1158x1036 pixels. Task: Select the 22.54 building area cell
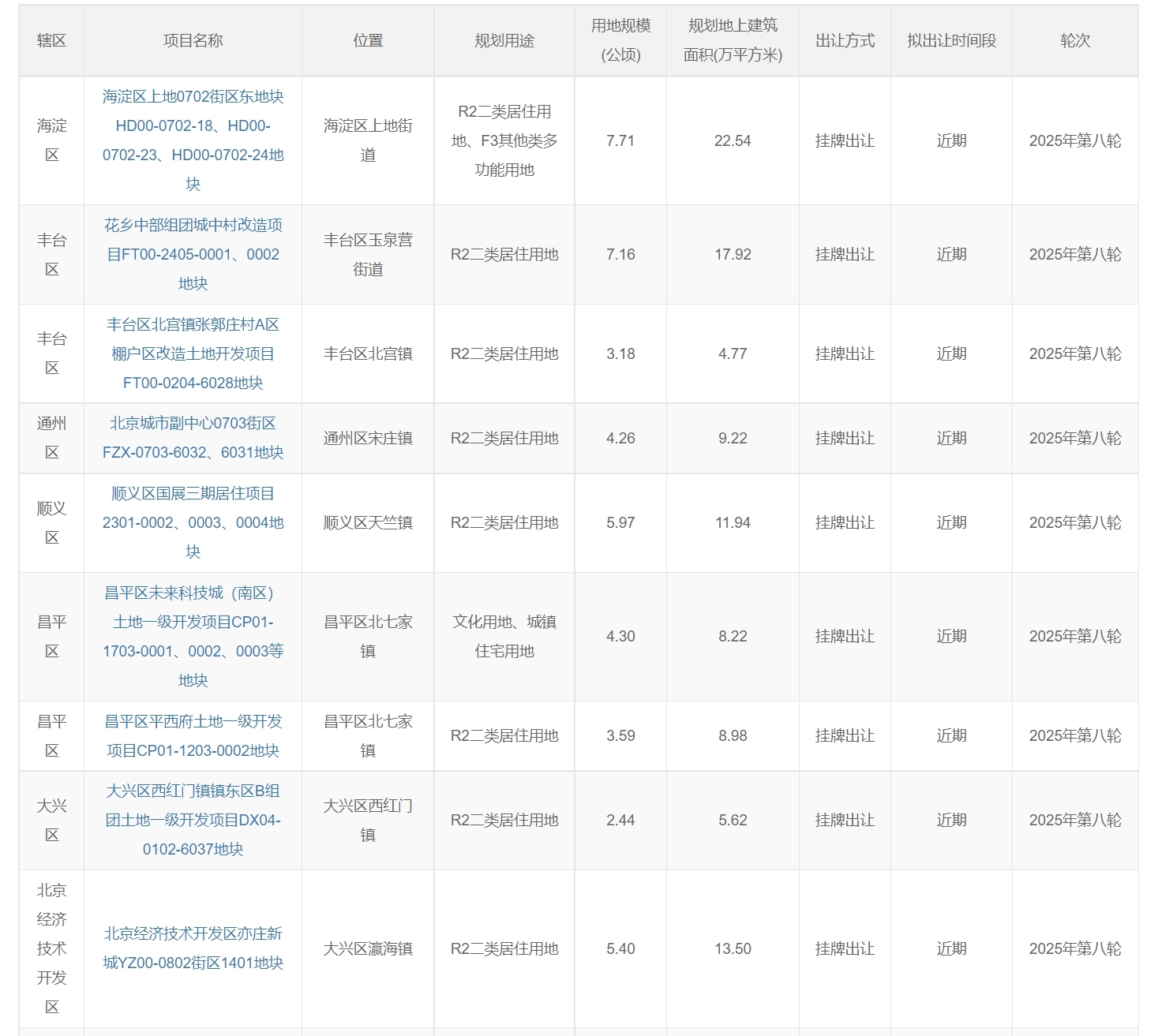coord(733,140)
